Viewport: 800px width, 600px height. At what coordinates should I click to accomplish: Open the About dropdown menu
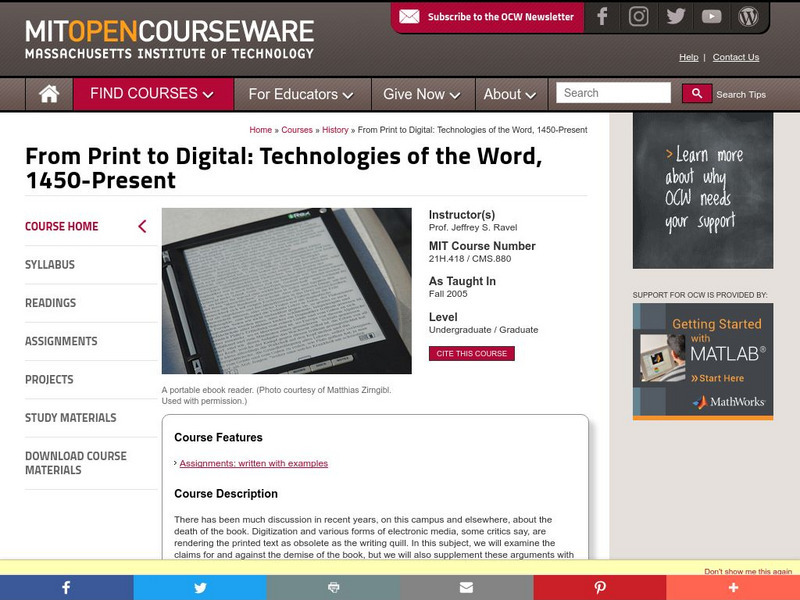(x=509, y=93)
